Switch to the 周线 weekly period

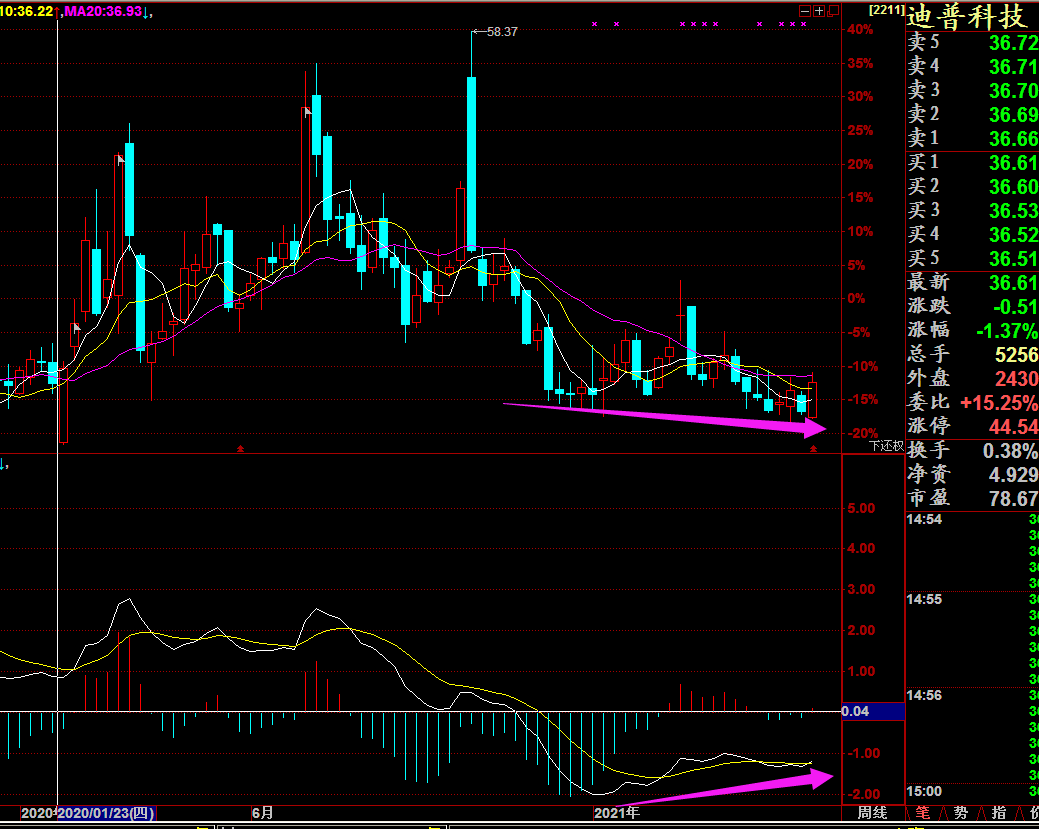coord(872,812)
